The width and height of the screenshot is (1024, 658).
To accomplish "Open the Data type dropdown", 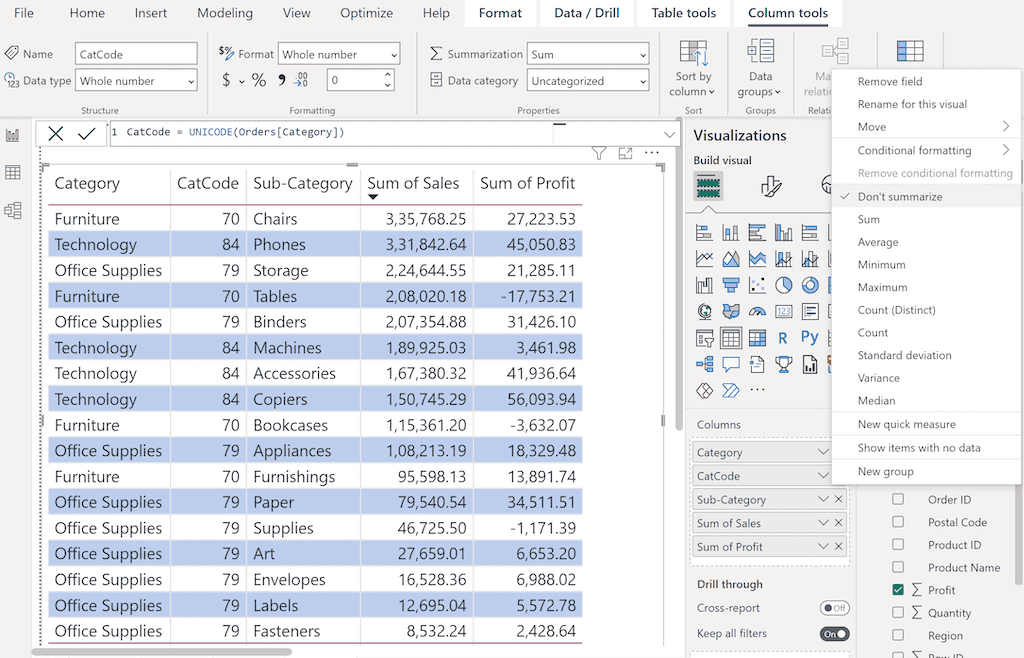I will click(x=192, y=80).
